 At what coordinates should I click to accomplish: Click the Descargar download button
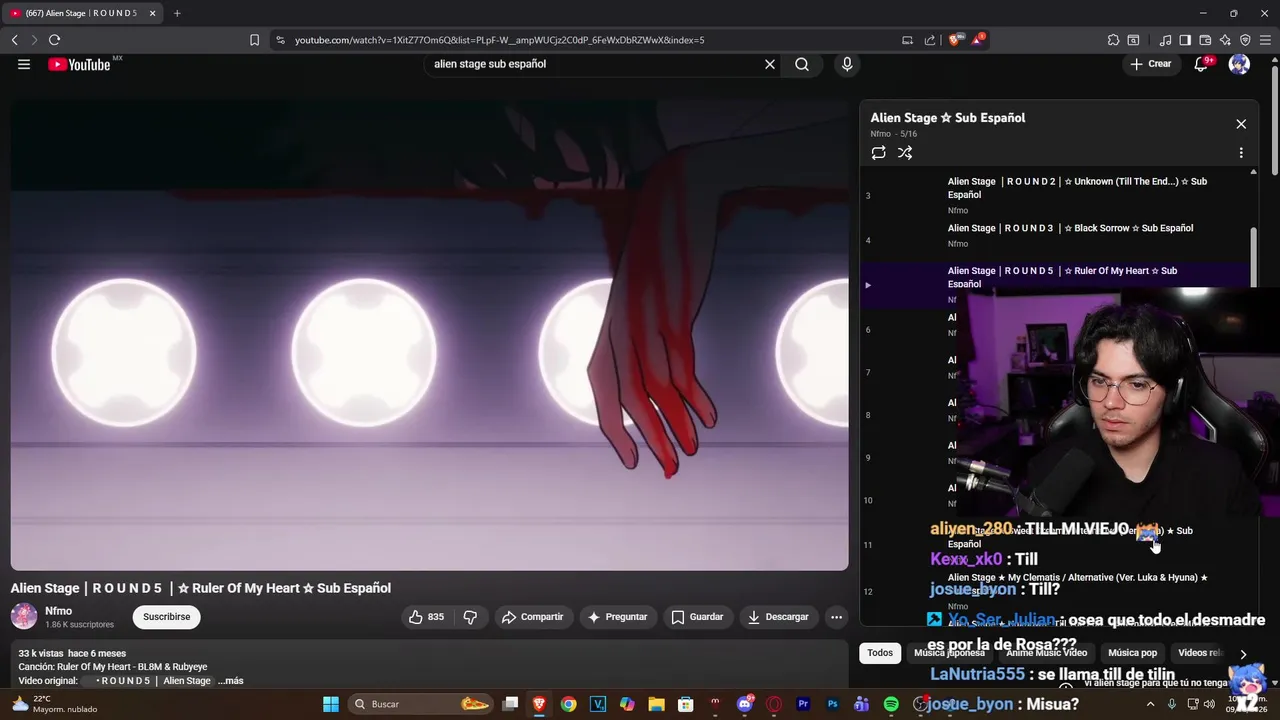[x=778, y=617]
